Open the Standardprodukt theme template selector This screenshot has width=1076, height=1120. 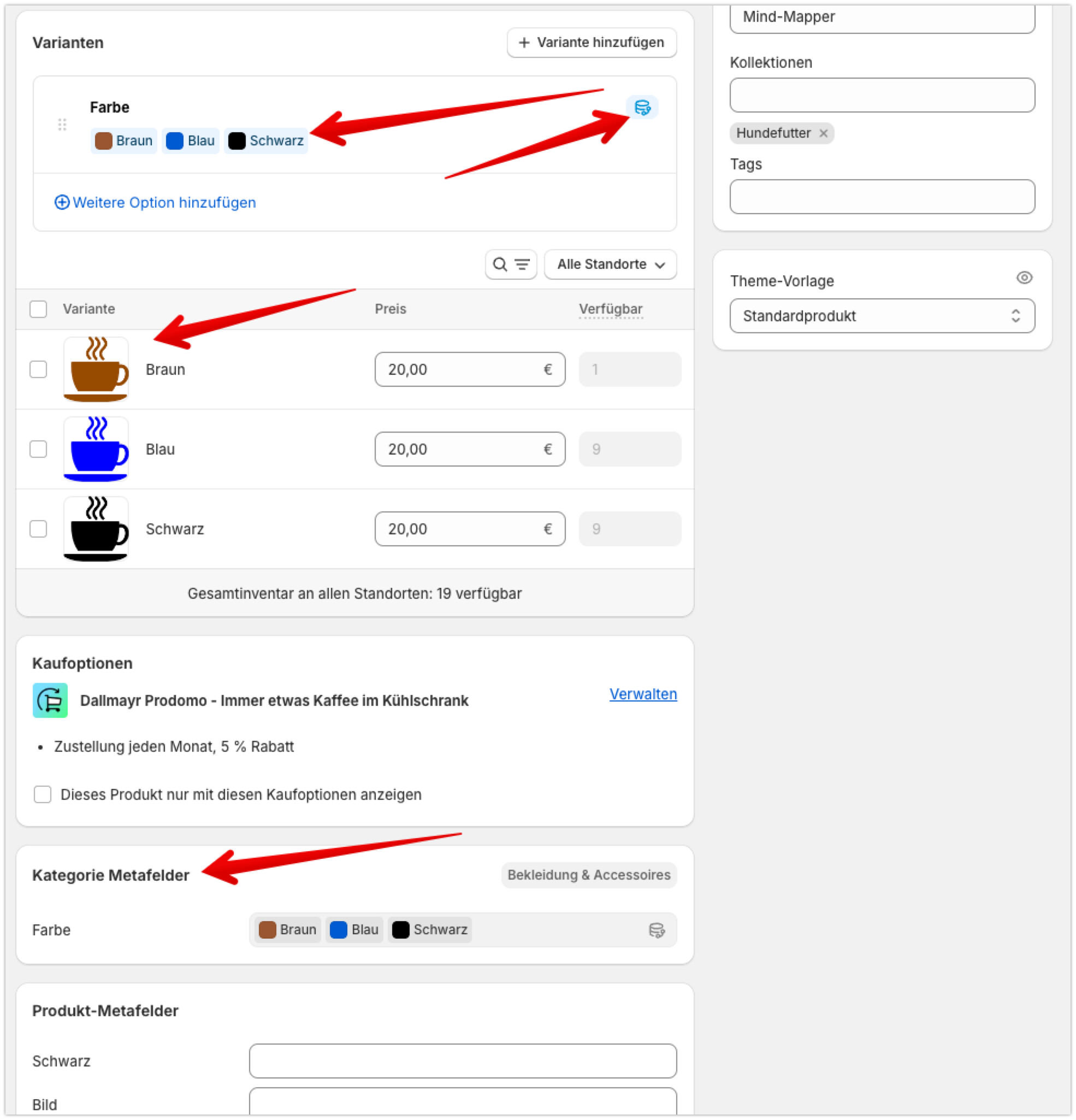[x=881, y=316]
